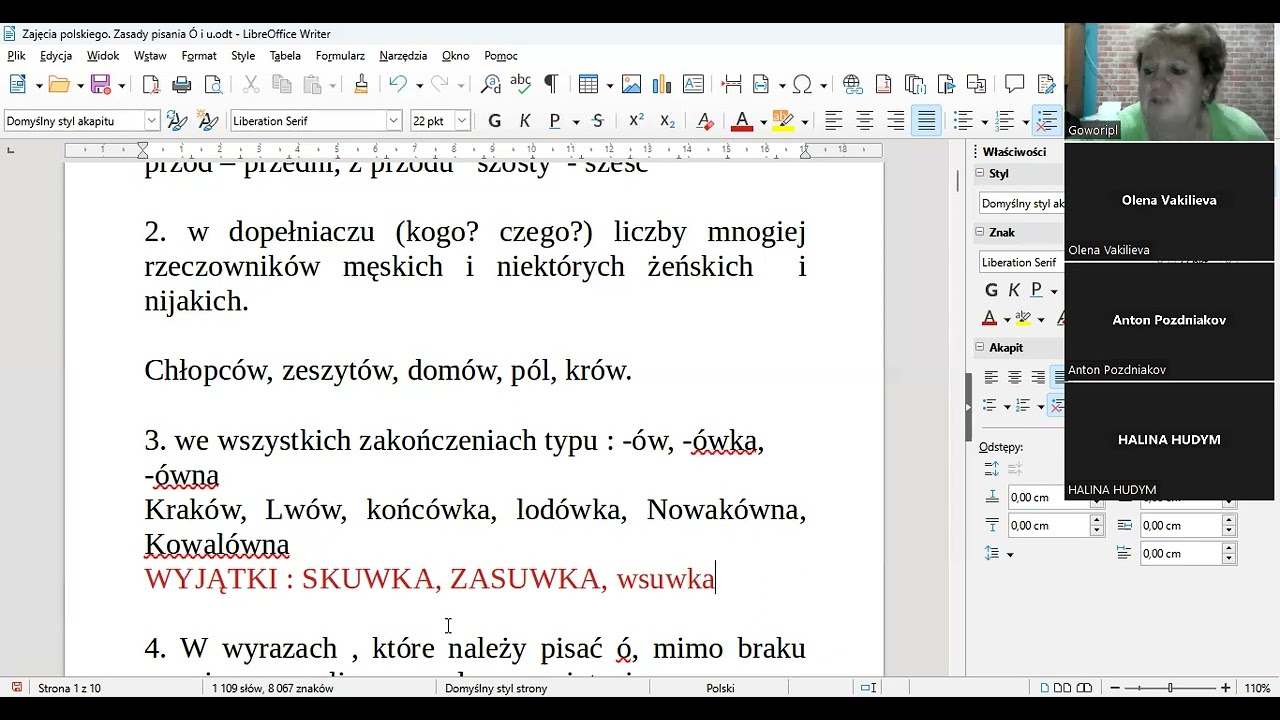1280x720 pixels.
Task: Insert special character Omega icon
Action: point(802,85)
